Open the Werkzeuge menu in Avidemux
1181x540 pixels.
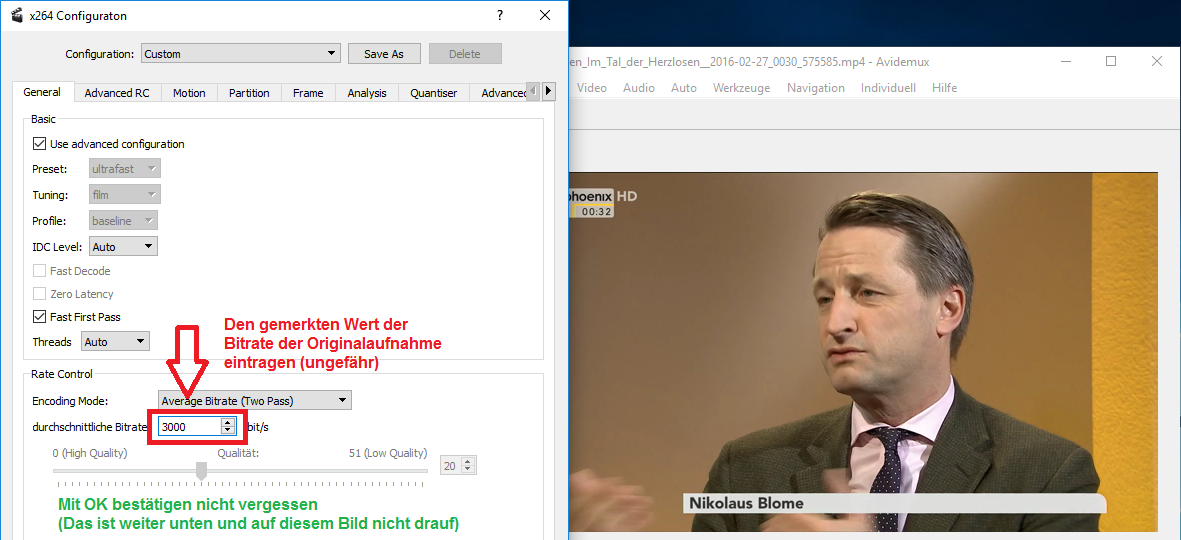click(x=741, y=88)
